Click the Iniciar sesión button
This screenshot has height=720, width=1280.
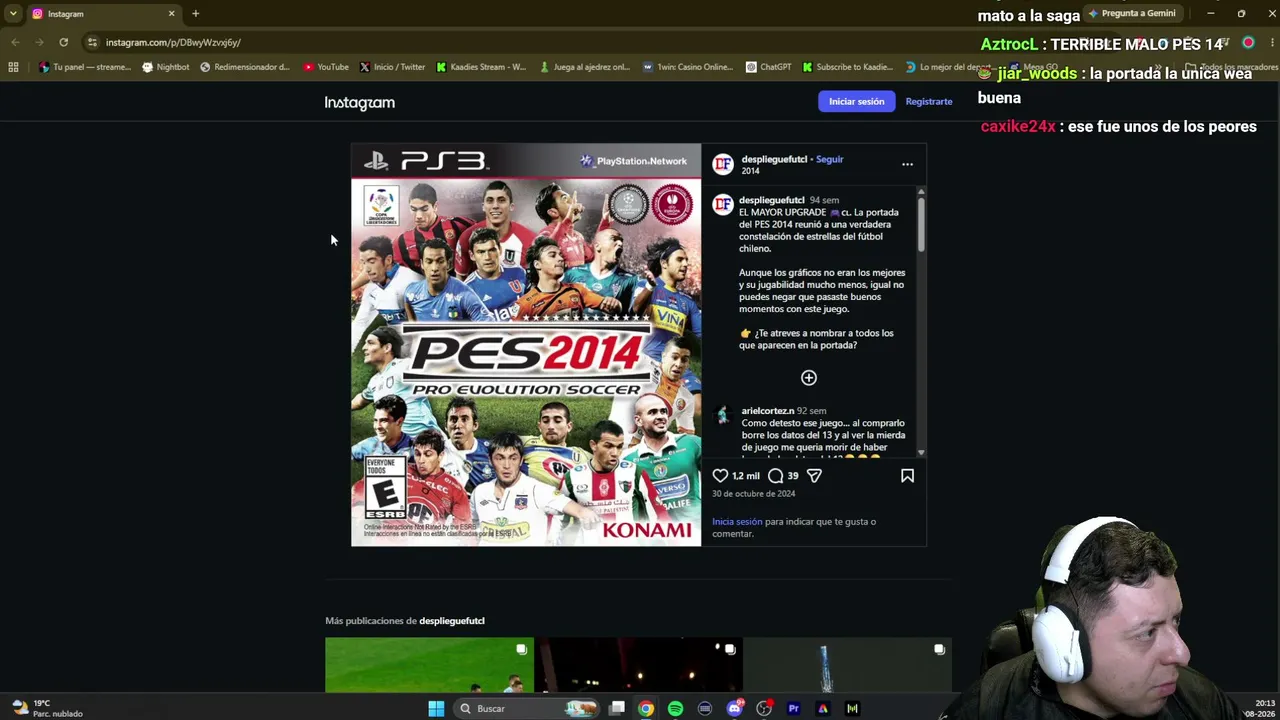[x=856, y=101]
